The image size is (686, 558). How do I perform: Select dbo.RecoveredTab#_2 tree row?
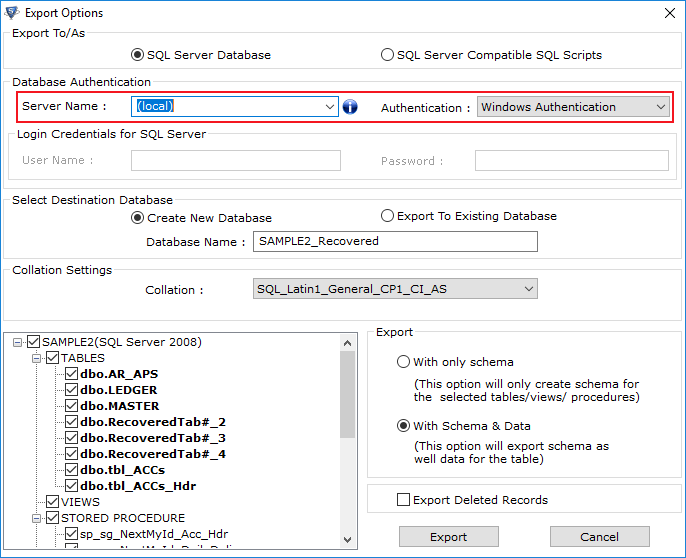tap(153, 422)
